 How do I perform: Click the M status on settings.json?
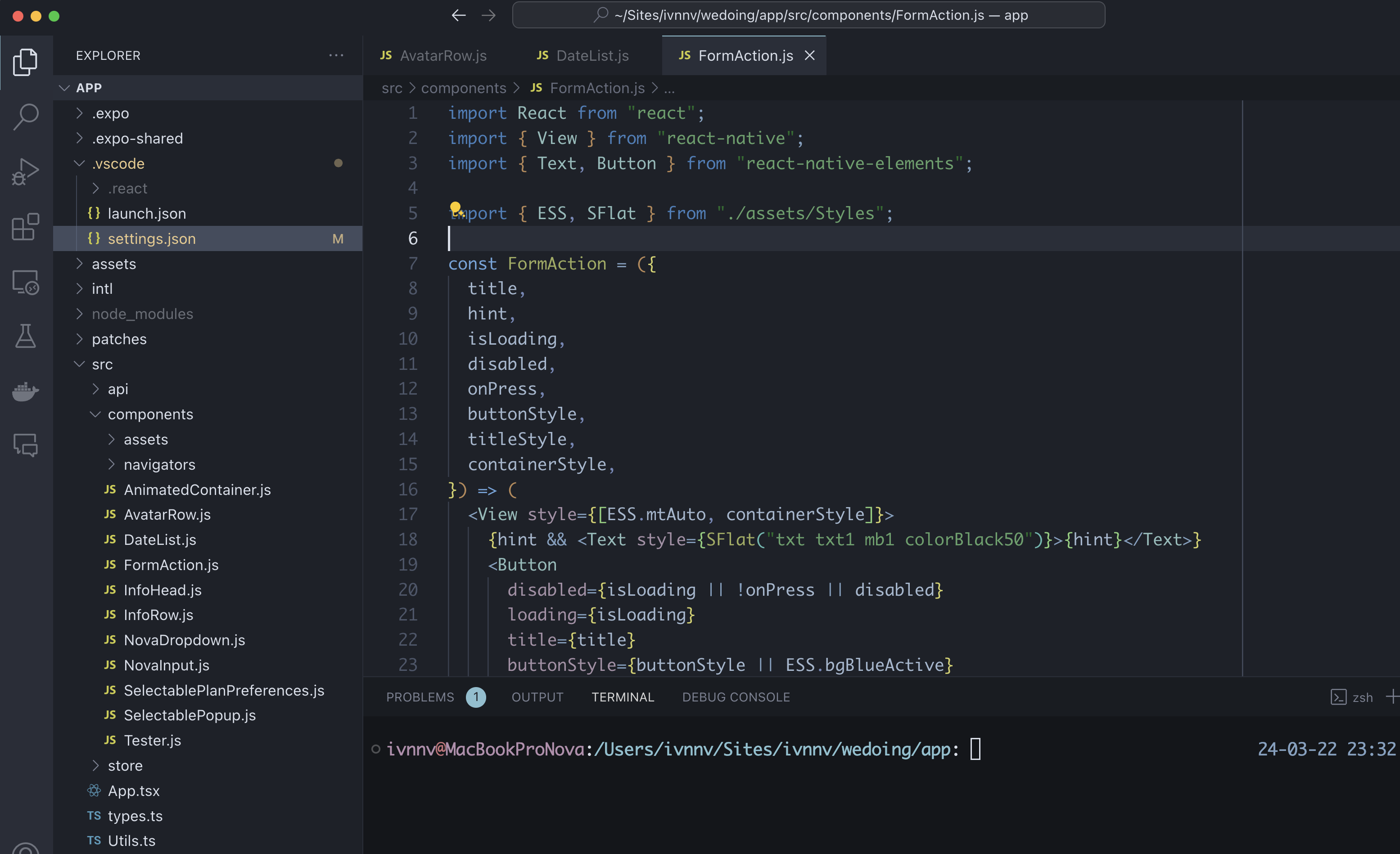pos(338,238)
